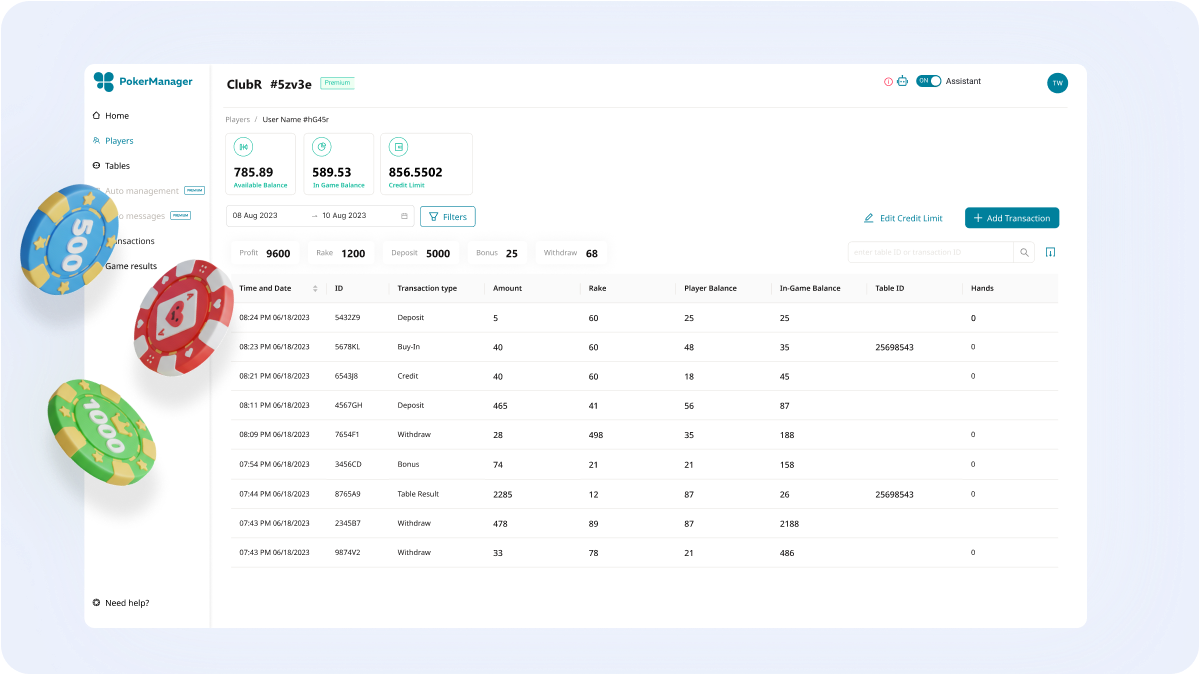Click the Available Balance card icon
Image resolution: width=1200 pixels, height=675 pixels.
[243, 147]
